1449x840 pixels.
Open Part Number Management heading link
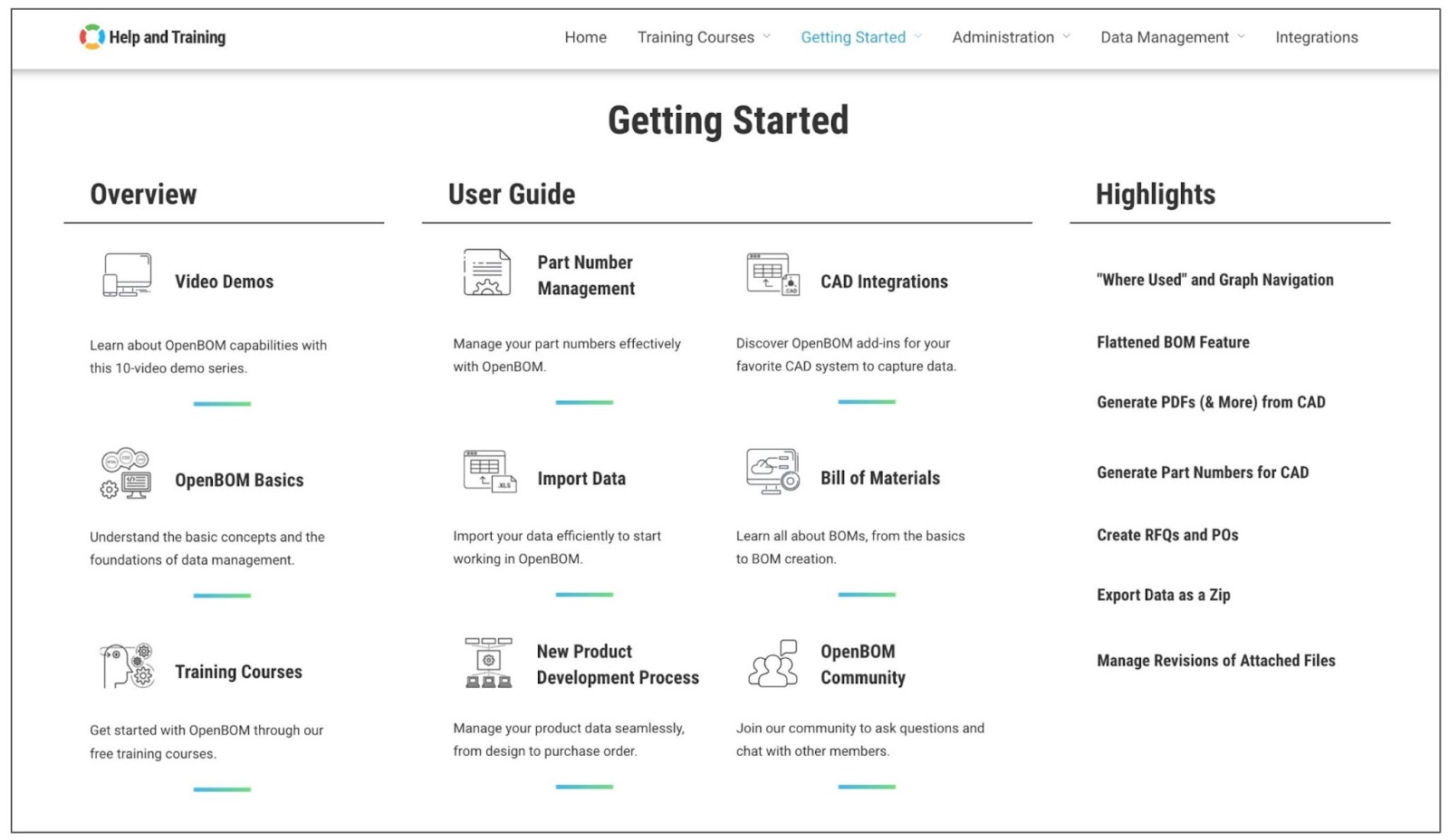586,275
